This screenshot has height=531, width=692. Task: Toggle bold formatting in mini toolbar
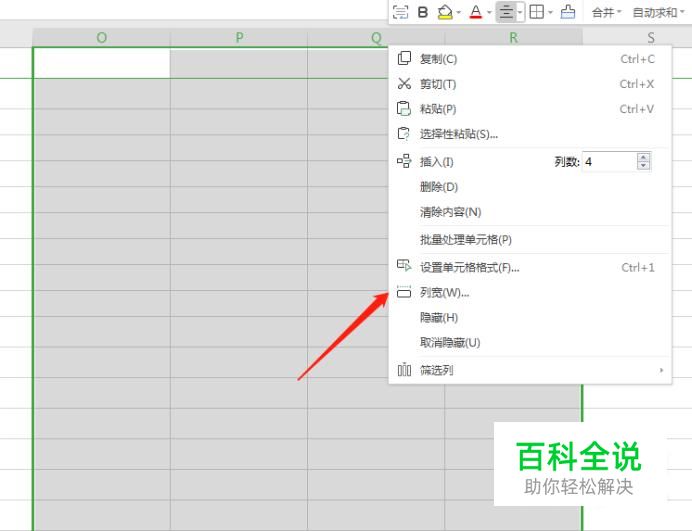(423, 12)
